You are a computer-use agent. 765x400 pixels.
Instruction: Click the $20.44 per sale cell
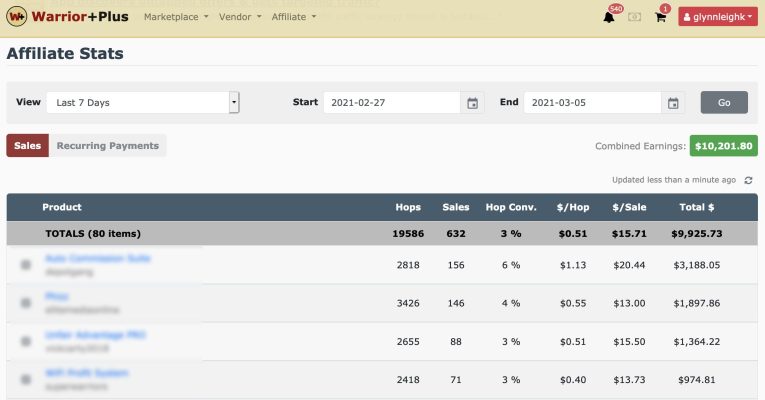pyautogui.click(x=629, y=265)
